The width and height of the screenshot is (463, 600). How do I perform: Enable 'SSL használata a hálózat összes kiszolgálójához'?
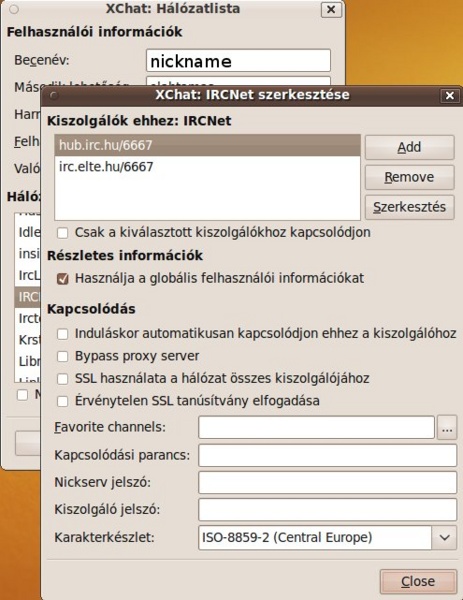pos(62,379)
